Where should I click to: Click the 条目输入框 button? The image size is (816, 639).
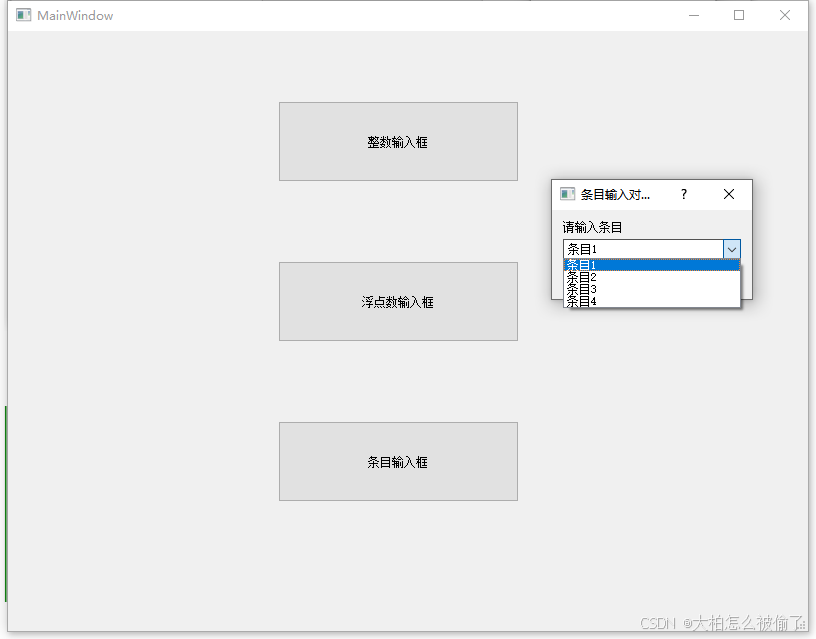[x=398, y=462]
